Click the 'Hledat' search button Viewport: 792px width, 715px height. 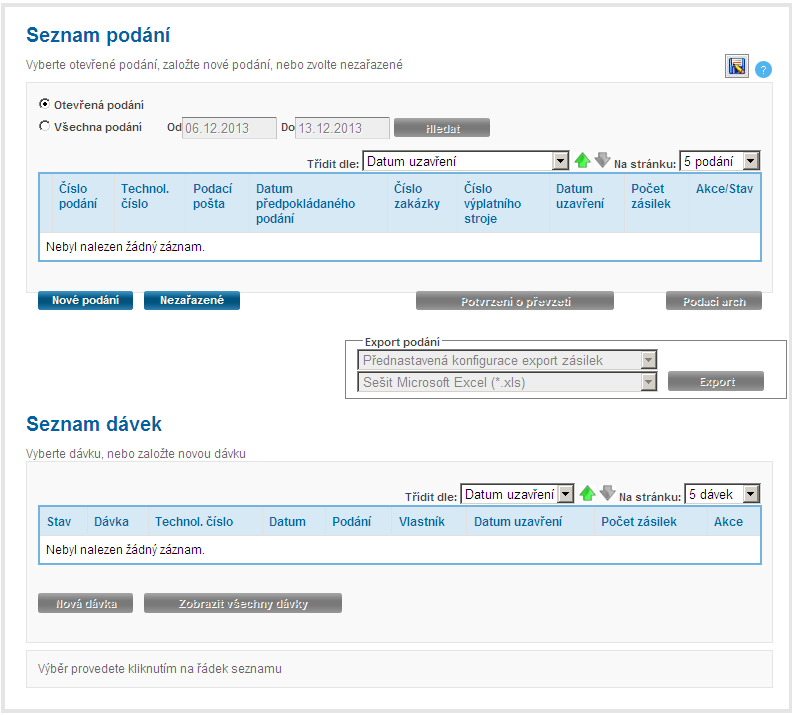(442, 128)
